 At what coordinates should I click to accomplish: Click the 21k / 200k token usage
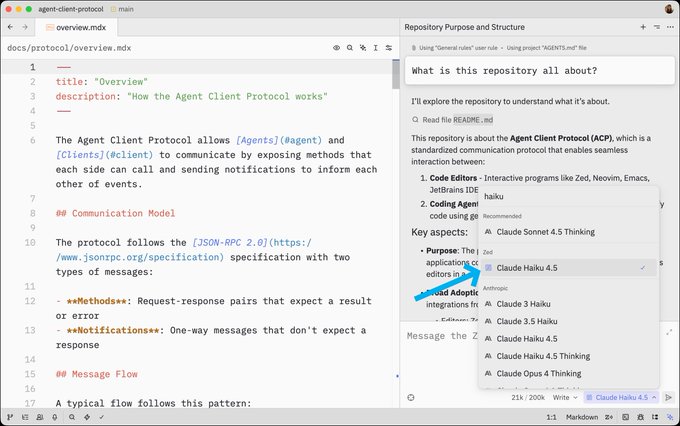tap(528, 397)
